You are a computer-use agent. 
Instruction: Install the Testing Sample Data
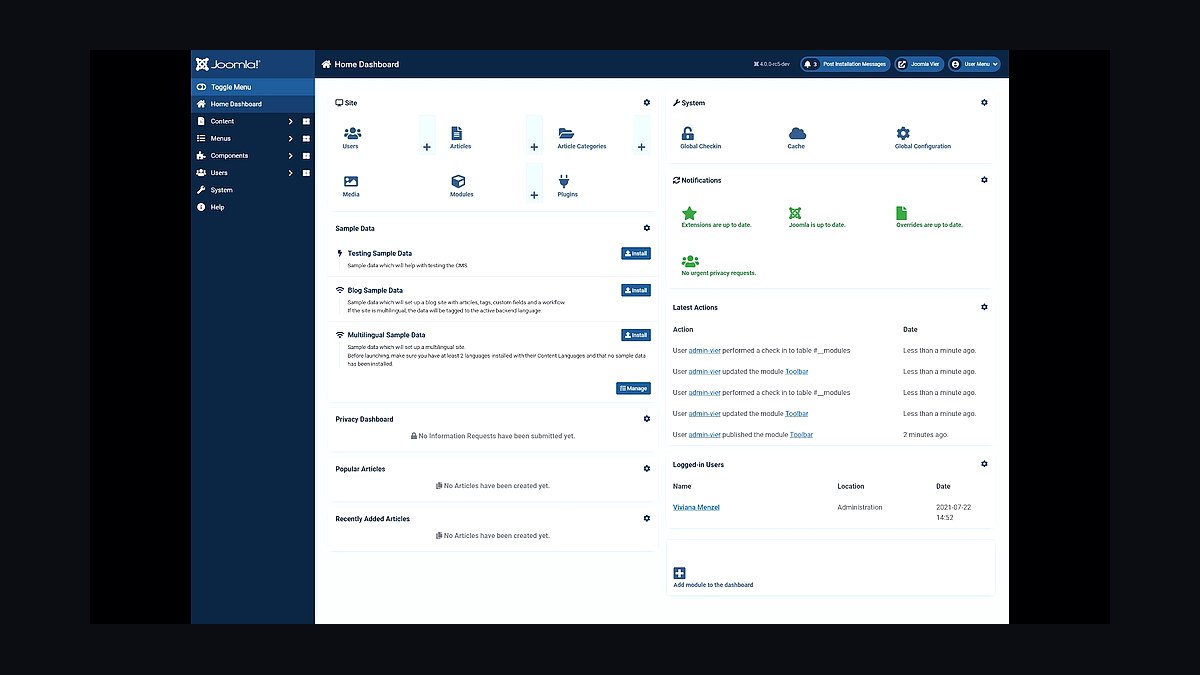[636, 253]
